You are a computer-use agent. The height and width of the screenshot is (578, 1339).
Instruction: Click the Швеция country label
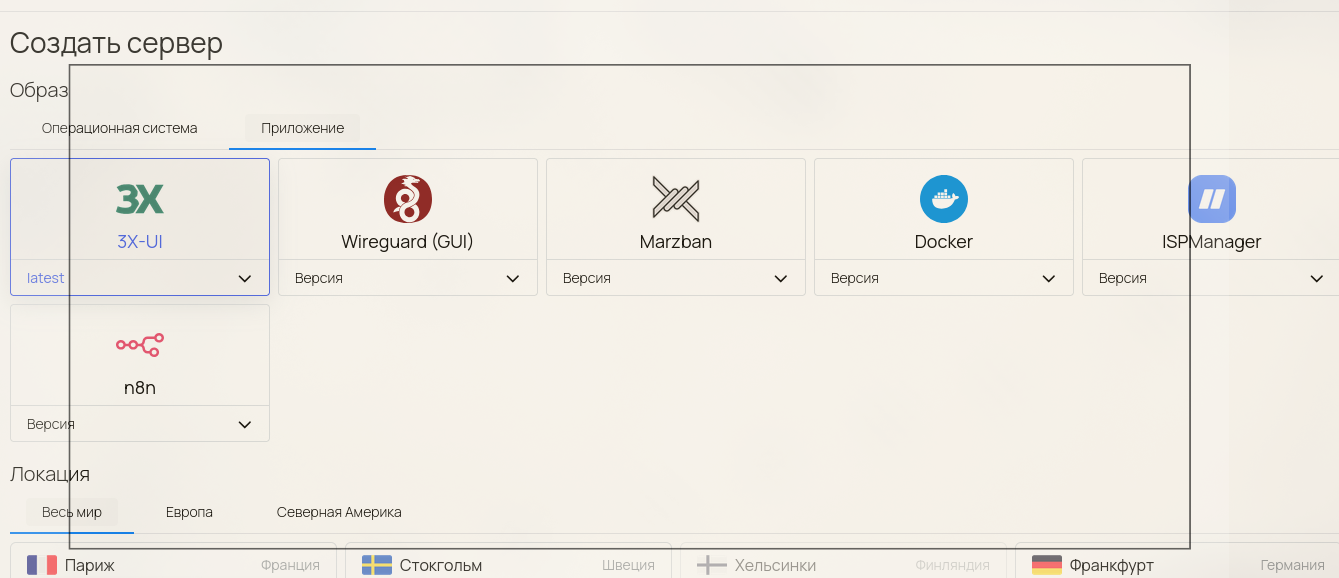click(629, 565)
